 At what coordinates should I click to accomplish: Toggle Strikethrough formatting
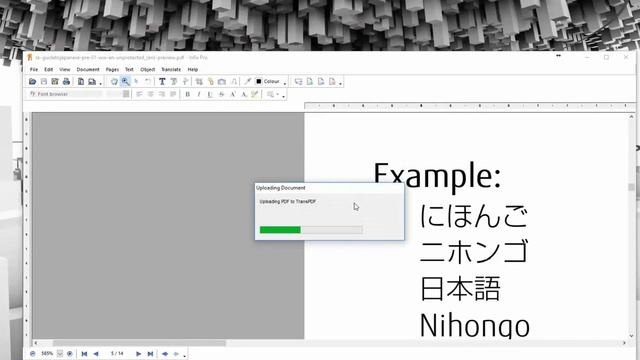click(221, 94)
